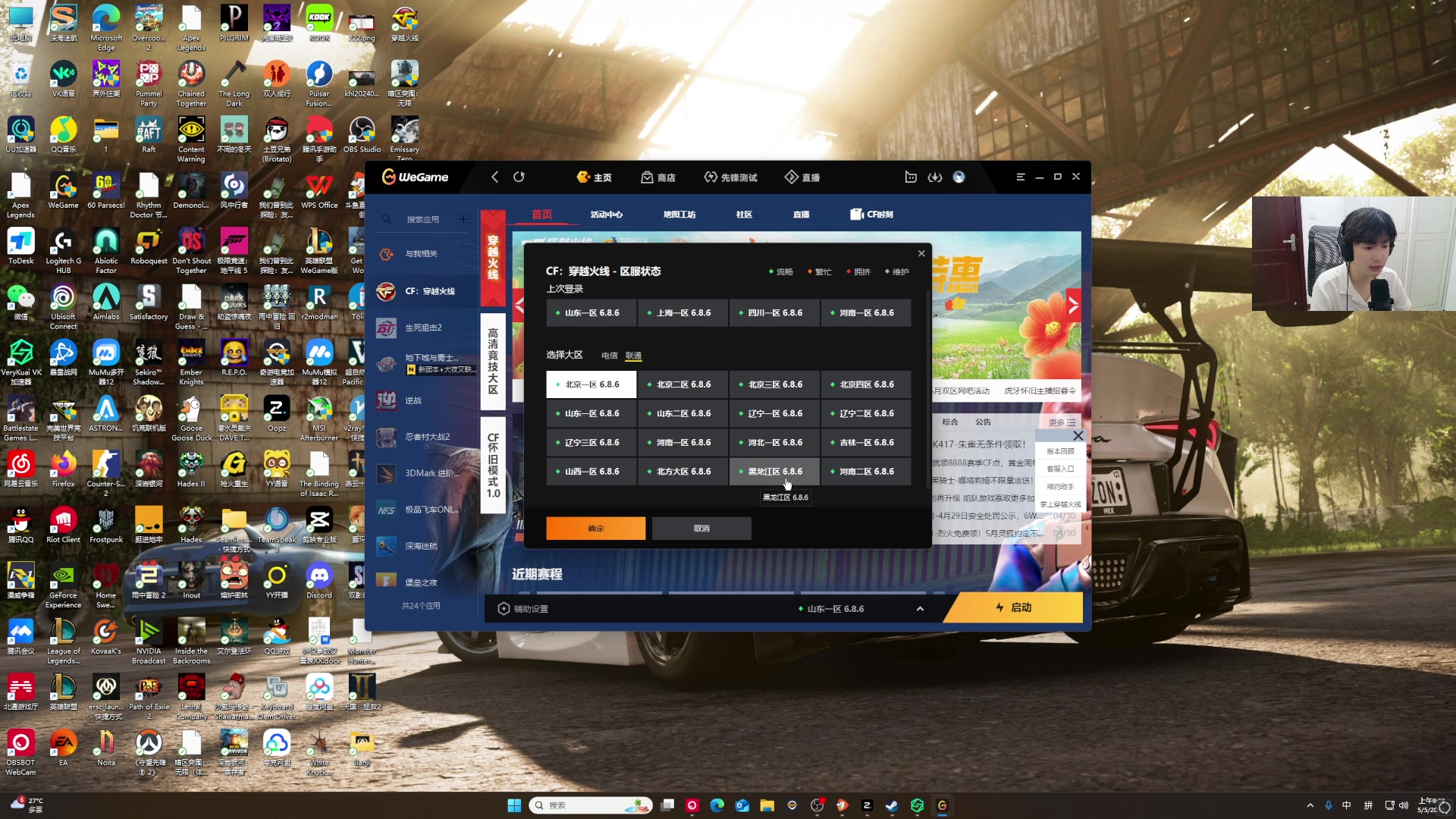Pick last-login server 上海一区 6.8.6
Viewport: 1456px width, 819px height.
682,312
